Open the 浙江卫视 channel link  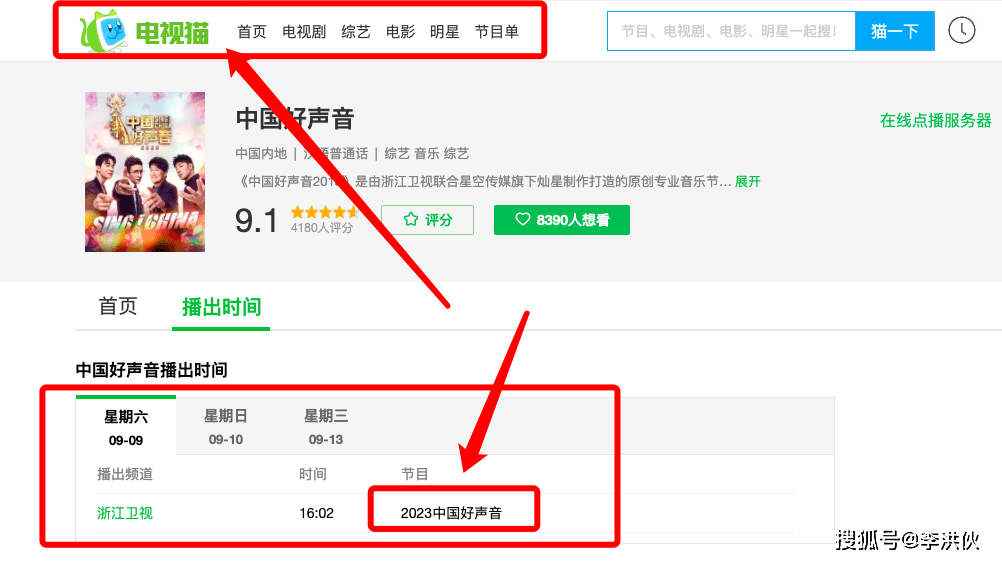point(125,513)
